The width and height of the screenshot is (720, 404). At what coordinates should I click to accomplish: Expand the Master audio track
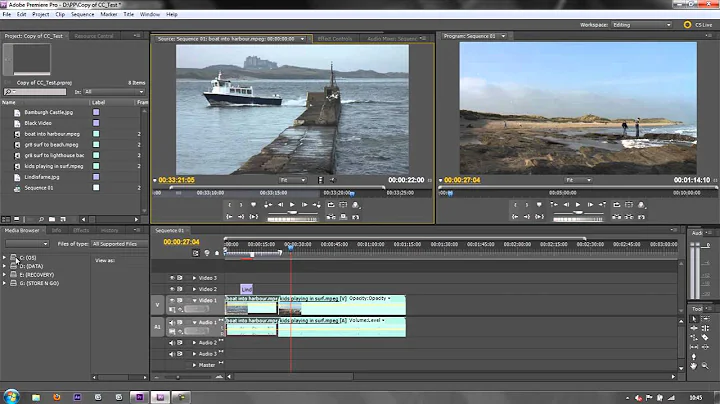coord(194,365)
